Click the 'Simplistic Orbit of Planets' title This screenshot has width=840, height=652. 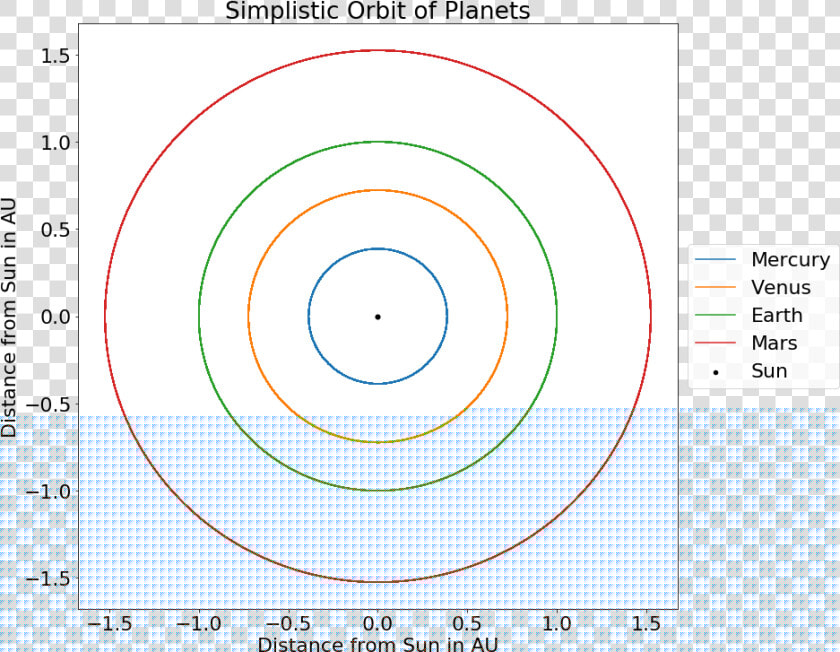click(378, 11)
